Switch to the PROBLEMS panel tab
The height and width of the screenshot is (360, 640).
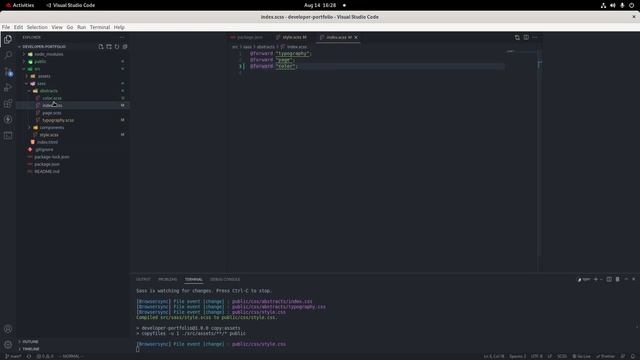tap(167, 280)
